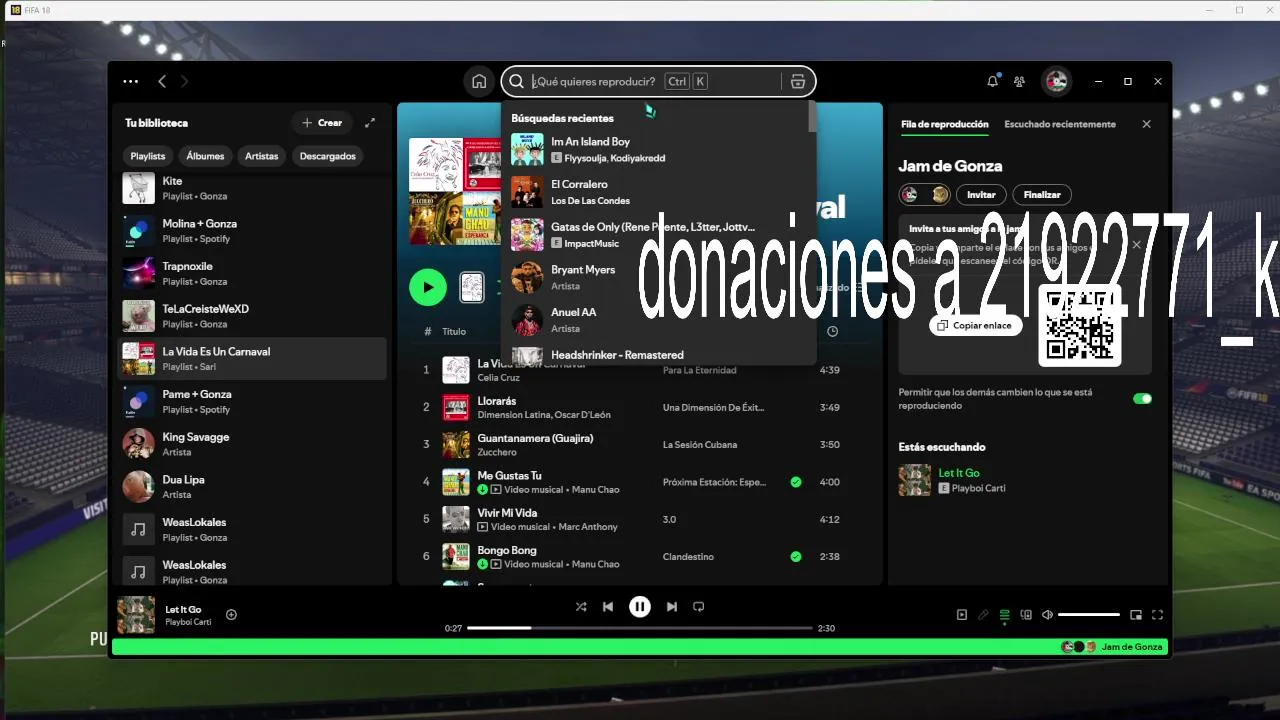This screenshot has height=720, width=1280.
Task: Mute volume with the speaker icon
Action: [1047, 615]
